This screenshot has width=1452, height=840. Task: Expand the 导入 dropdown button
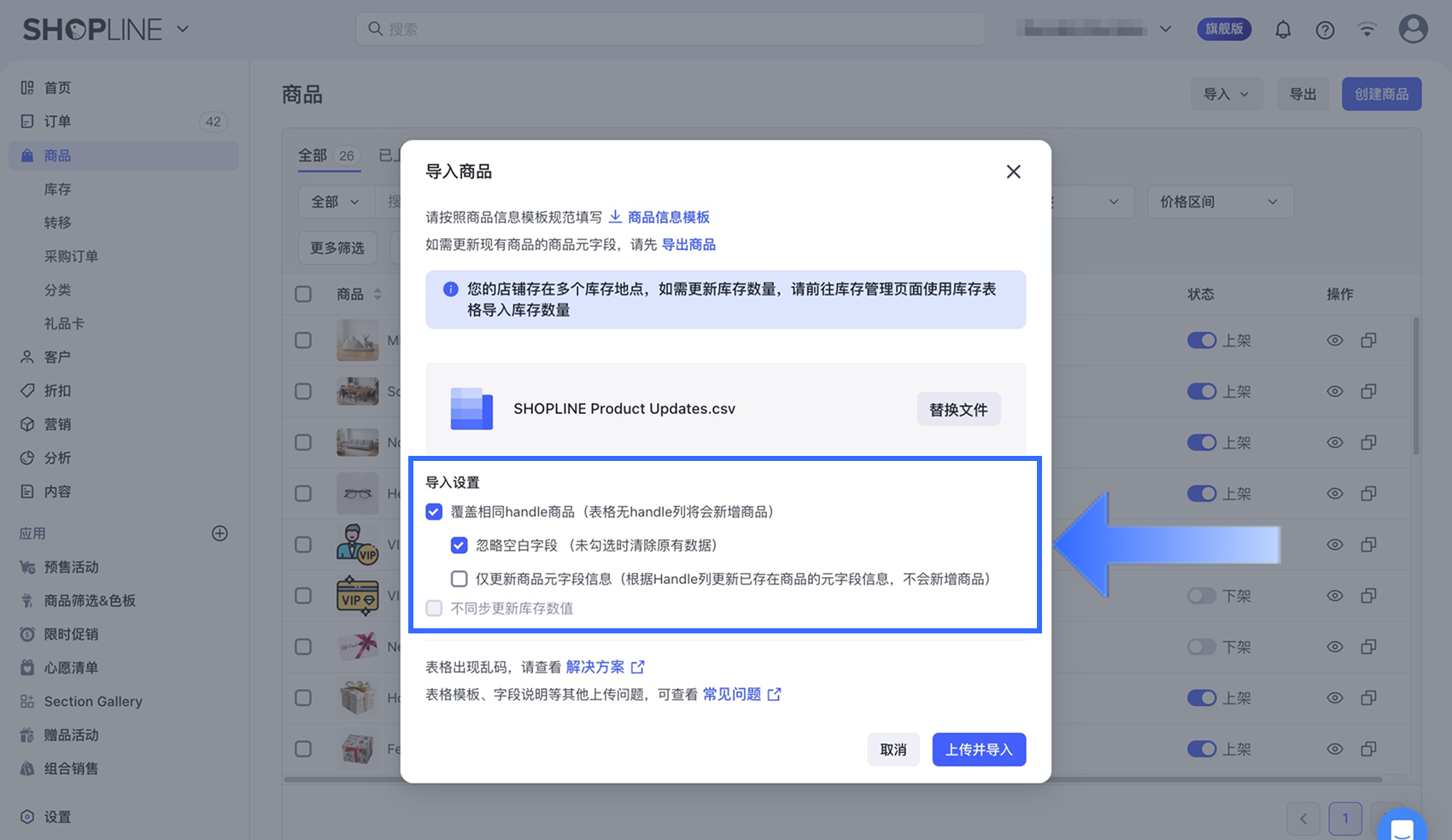(1226, 94)
